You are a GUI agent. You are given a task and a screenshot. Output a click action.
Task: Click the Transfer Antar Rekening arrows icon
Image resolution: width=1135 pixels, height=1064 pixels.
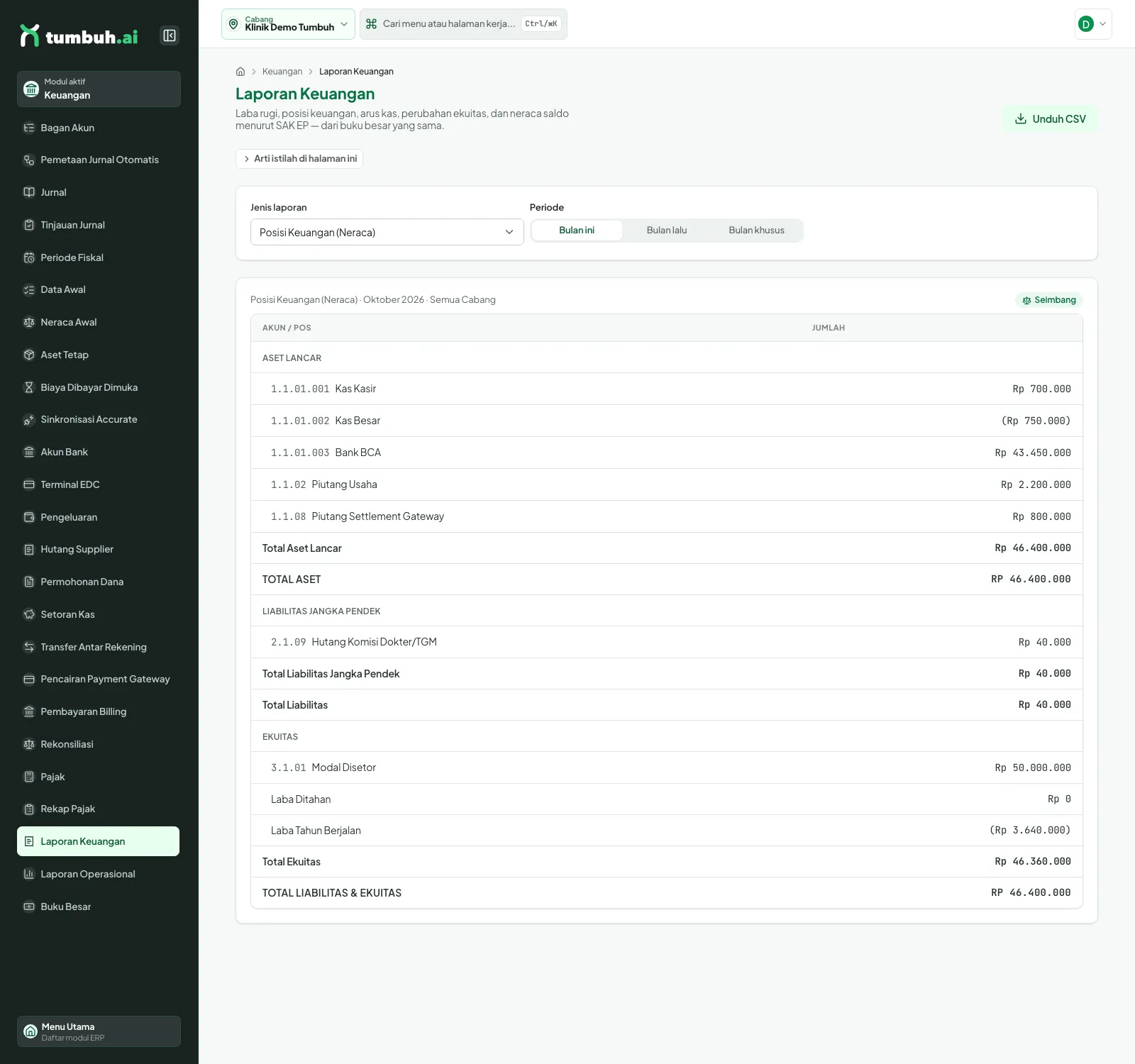[29, 647]
